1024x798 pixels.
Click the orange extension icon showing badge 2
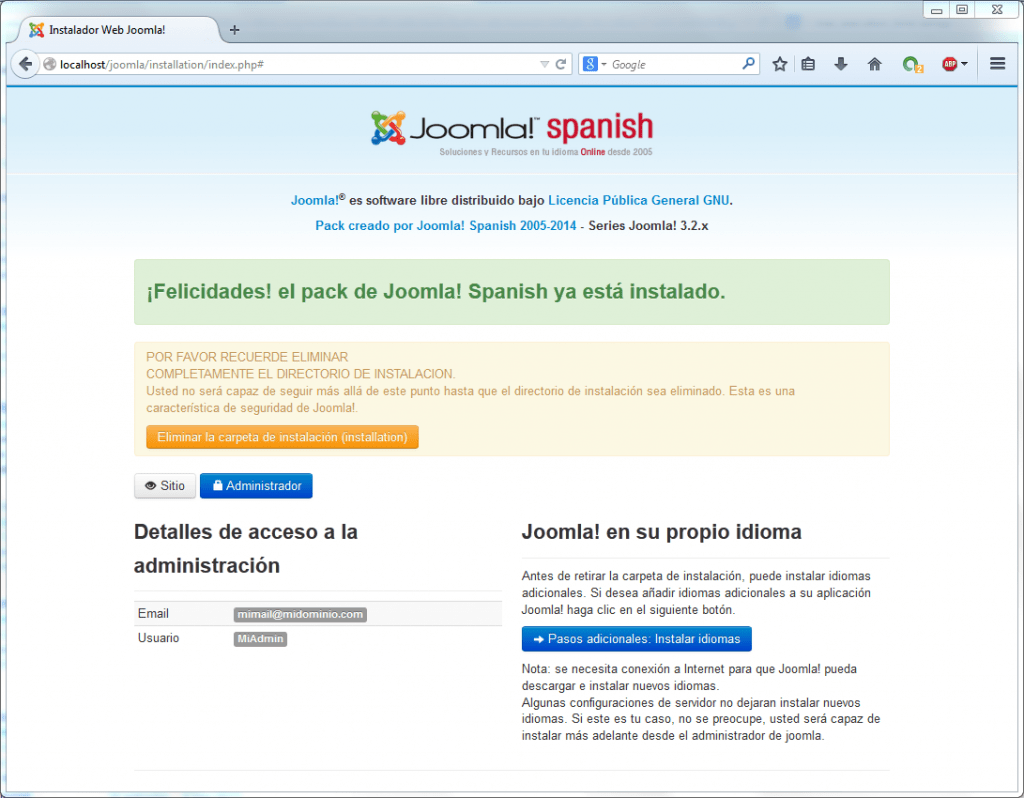coord(911,63)
